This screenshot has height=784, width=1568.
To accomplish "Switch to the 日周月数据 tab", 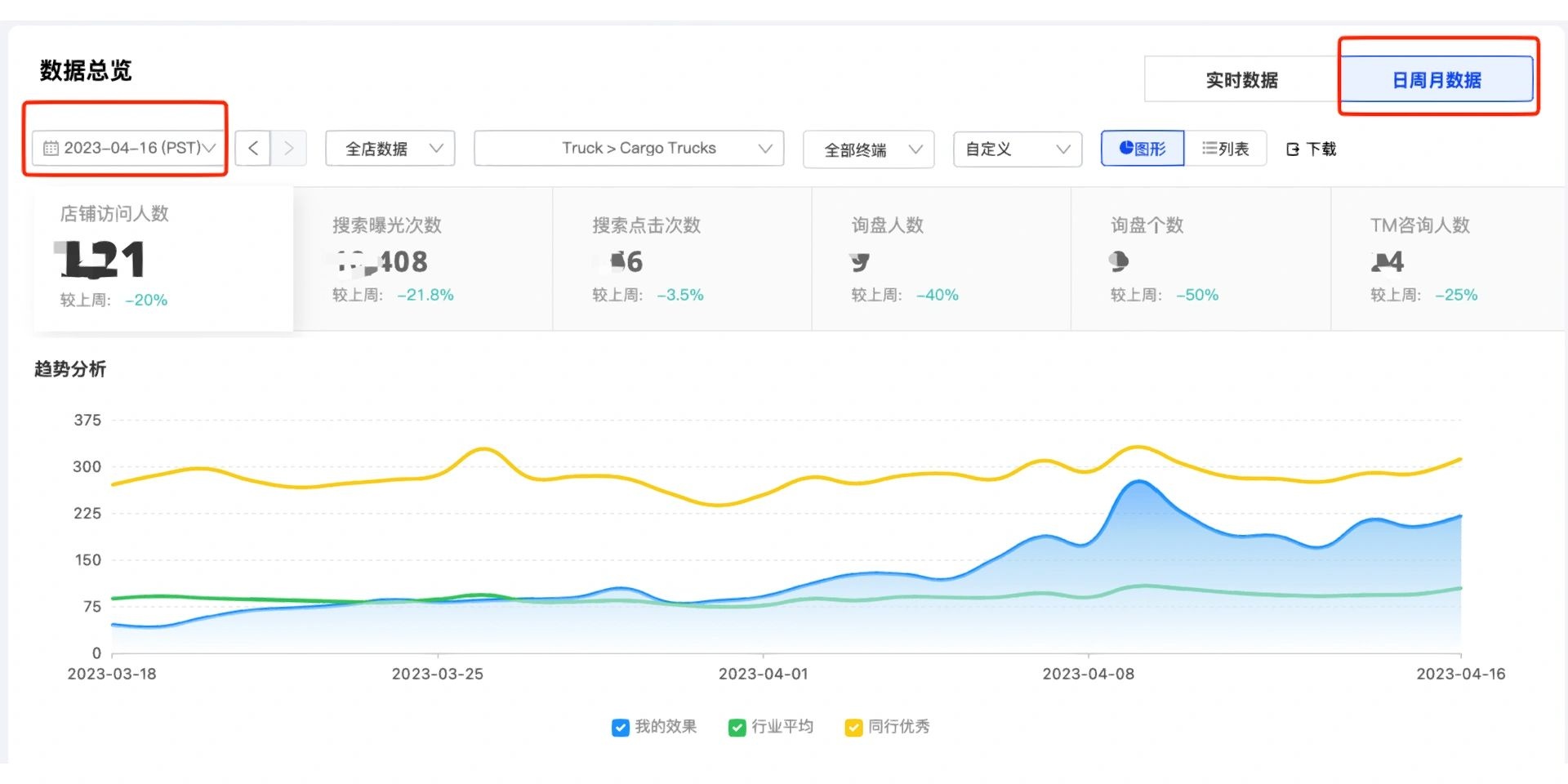I will (x=1437, y=79).
